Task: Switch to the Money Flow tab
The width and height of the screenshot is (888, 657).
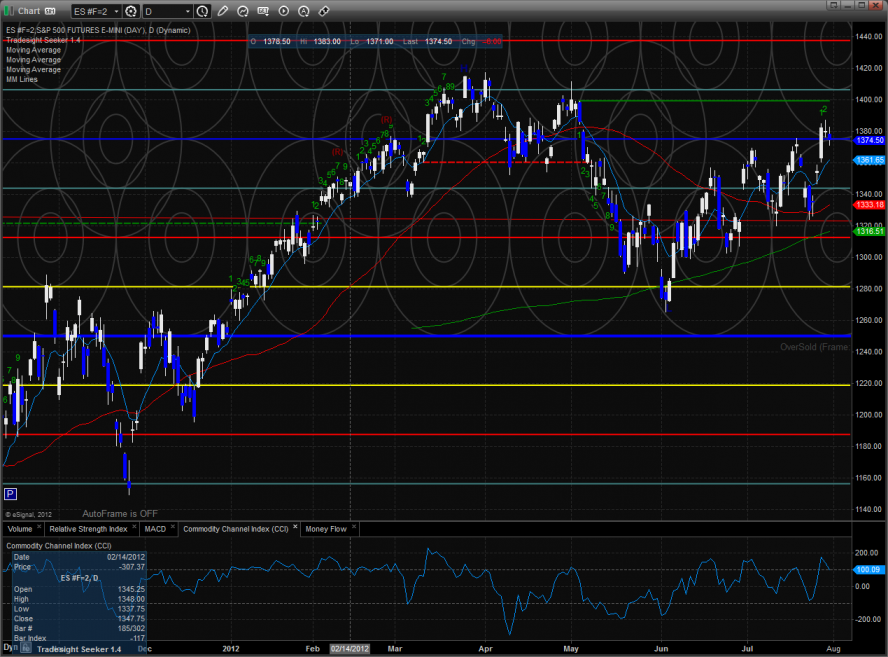Action: 325,528
